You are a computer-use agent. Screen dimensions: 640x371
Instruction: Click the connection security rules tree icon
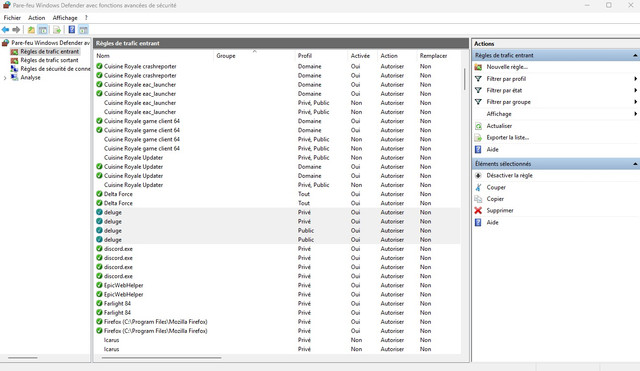pos(14,69)
